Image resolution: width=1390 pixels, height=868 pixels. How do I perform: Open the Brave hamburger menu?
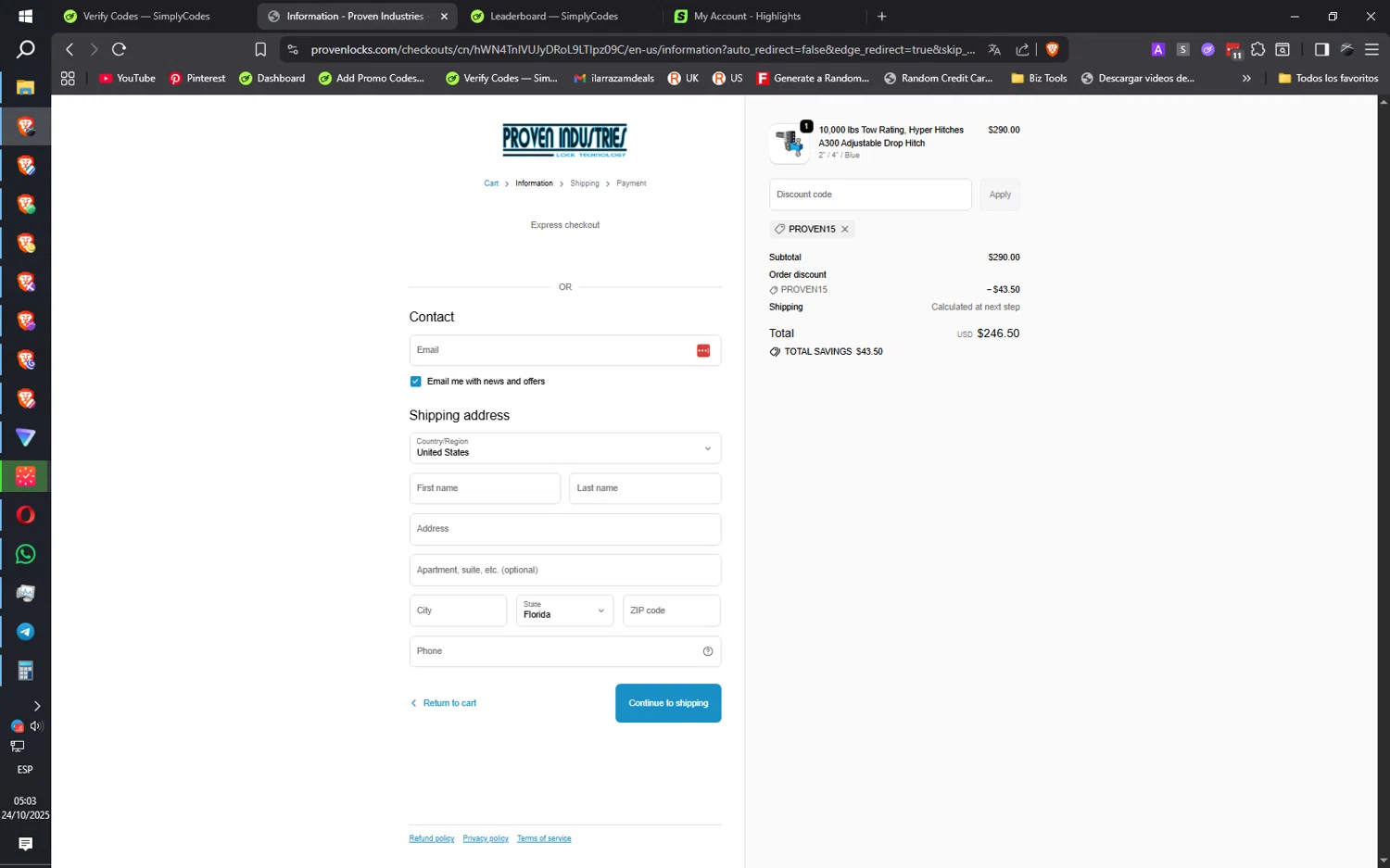pyautogui.click(x=1371, y=49)
